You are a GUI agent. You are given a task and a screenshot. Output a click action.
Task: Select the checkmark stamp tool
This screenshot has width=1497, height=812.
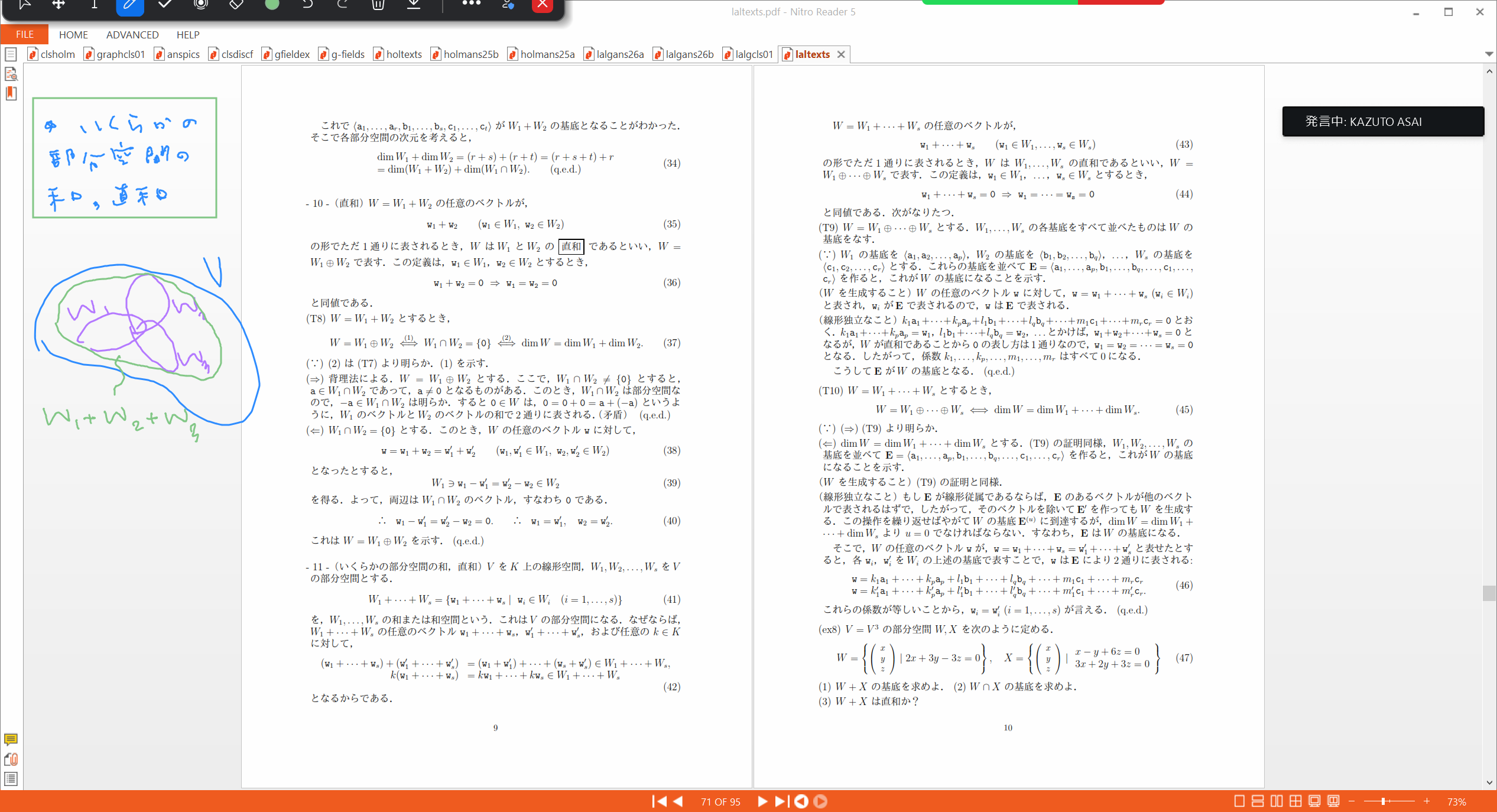tap(165, 5)
